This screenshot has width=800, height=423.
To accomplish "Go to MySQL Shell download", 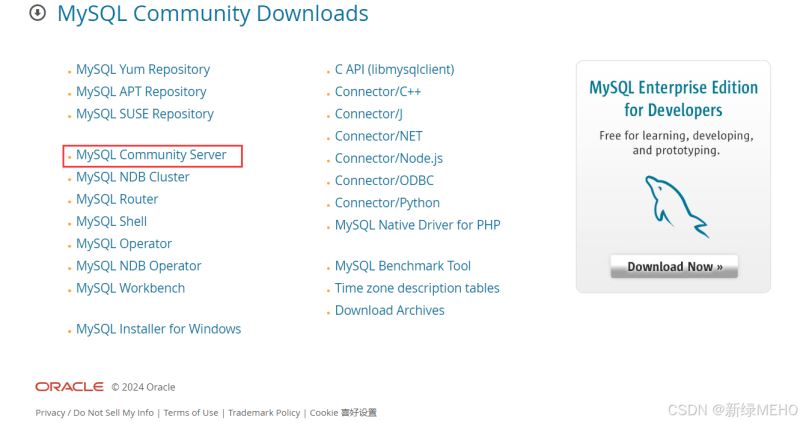I will click(111, 221).
